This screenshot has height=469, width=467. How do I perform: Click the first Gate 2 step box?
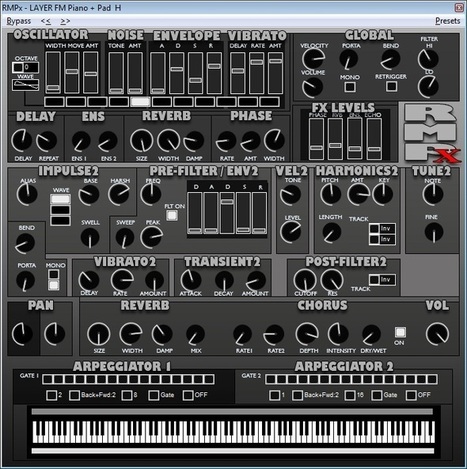(x=270, y=379)
